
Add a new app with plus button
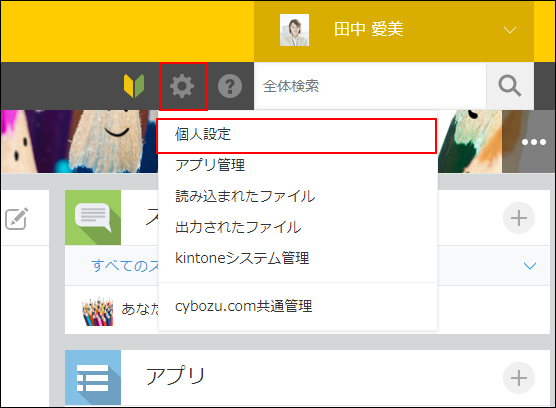(518, 378)
